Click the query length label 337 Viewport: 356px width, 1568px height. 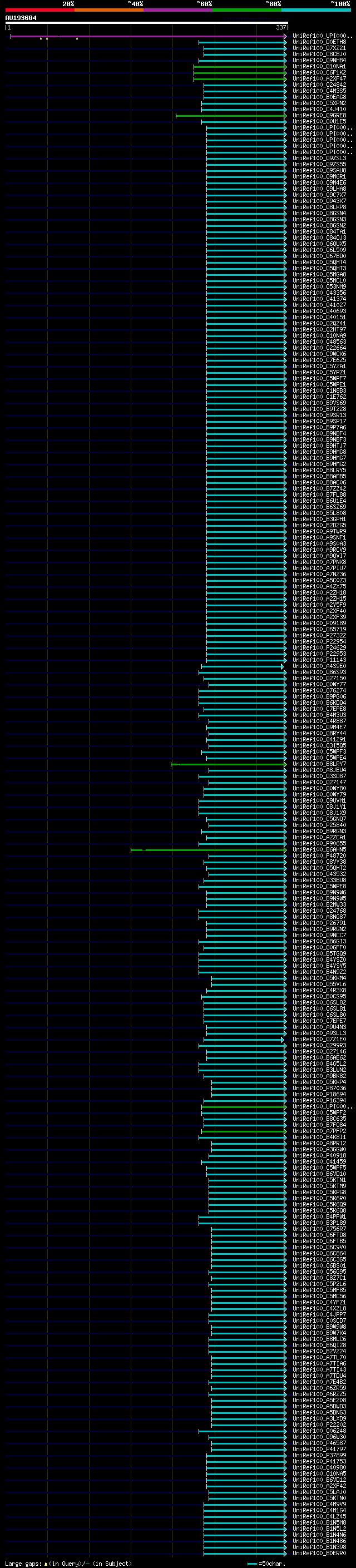point(280,27)
